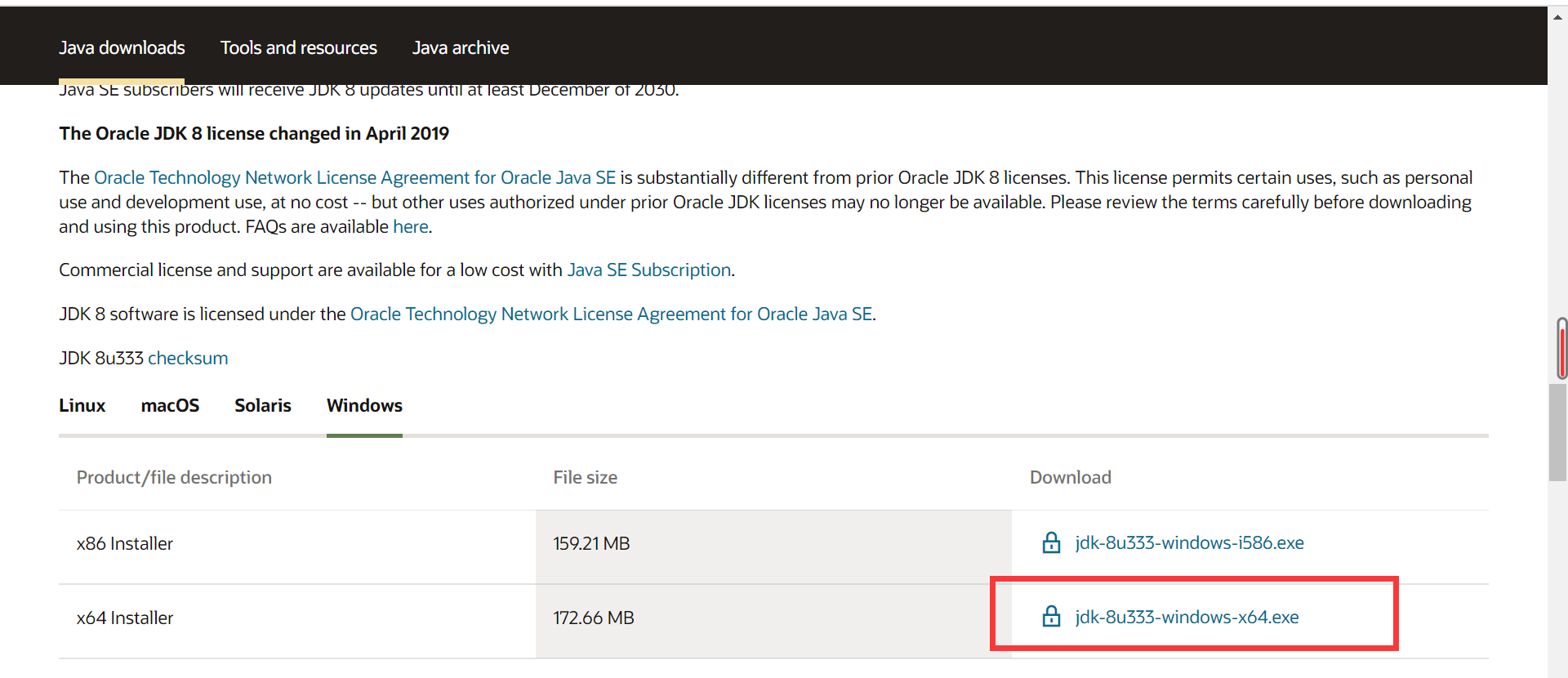This screenshot has width=1568, height=678.
Task: Click the lock icon beside jdk-8u333-windows-x64.exe
Action: click(x=1051, y=617)
